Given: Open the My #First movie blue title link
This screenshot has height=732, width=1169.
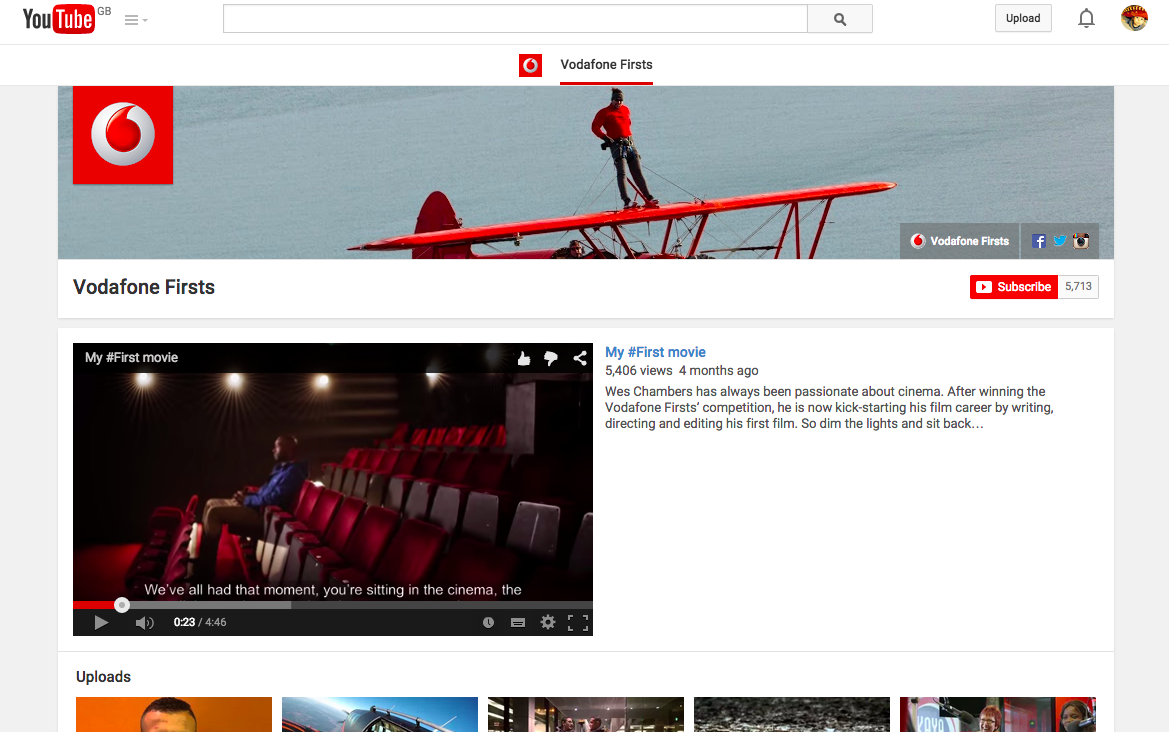Looking at the screenshot, I should (655, 353).
